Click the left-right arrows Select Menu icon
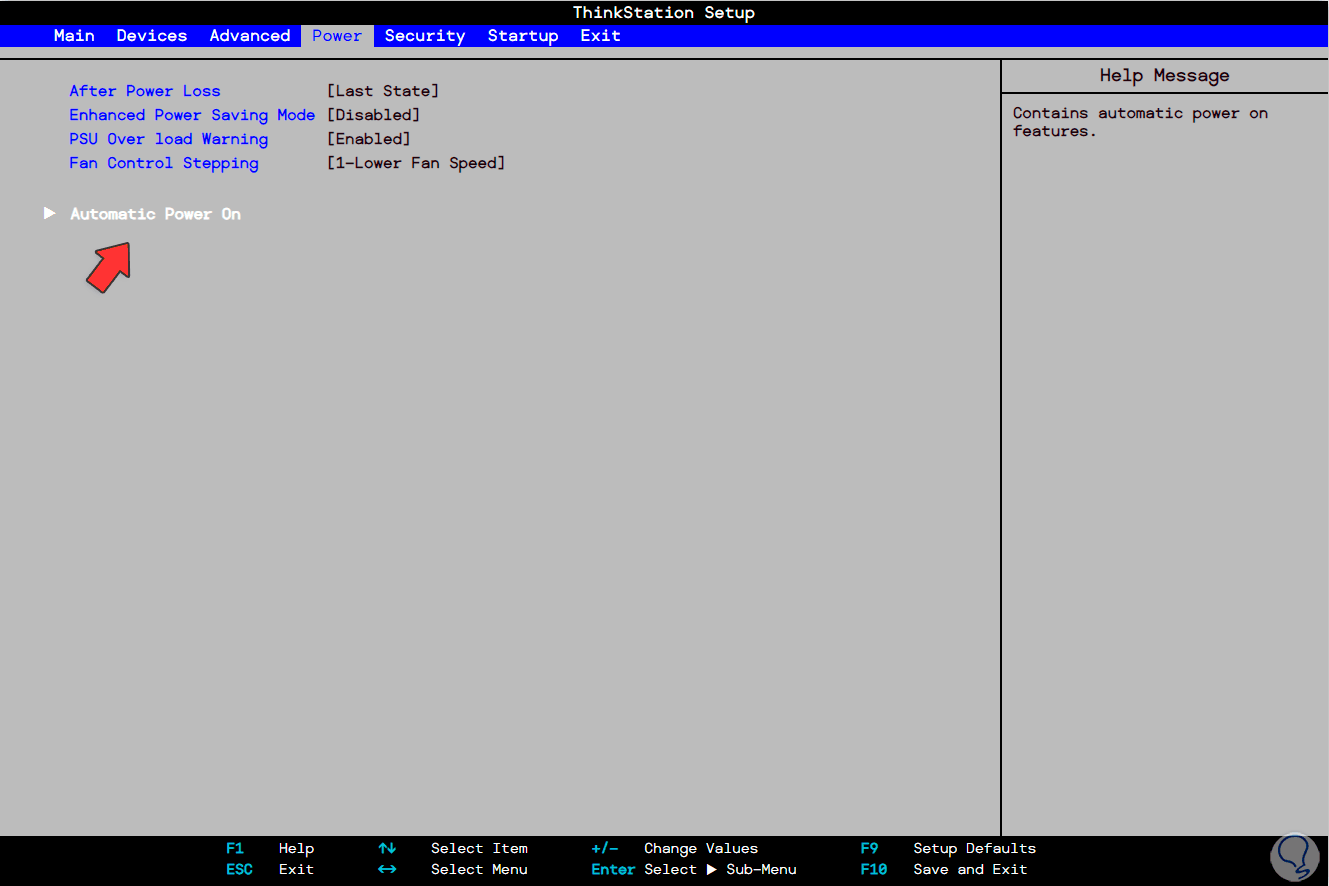 (387, 870)
